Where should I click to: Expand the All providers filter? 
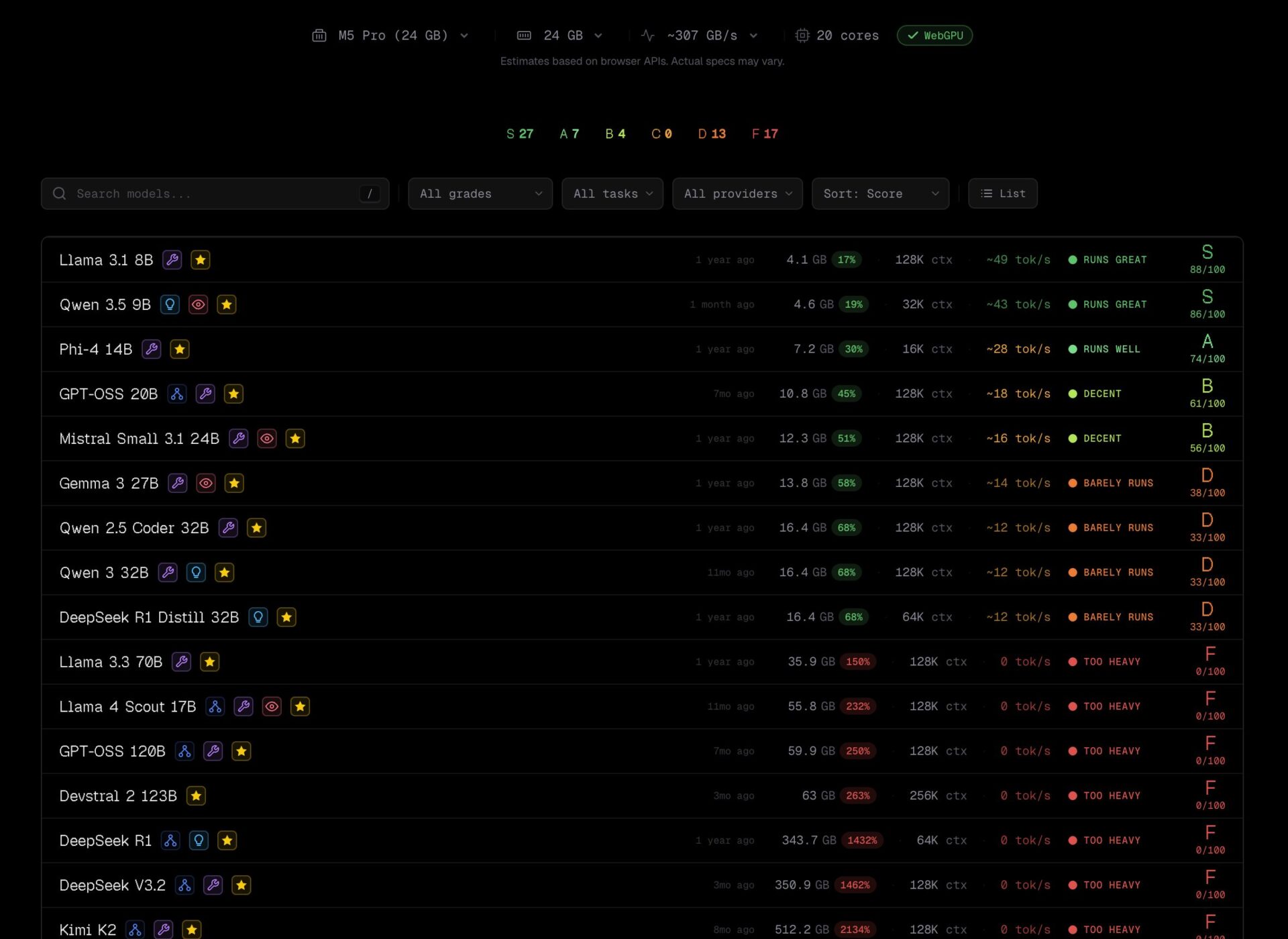point(737,194)
